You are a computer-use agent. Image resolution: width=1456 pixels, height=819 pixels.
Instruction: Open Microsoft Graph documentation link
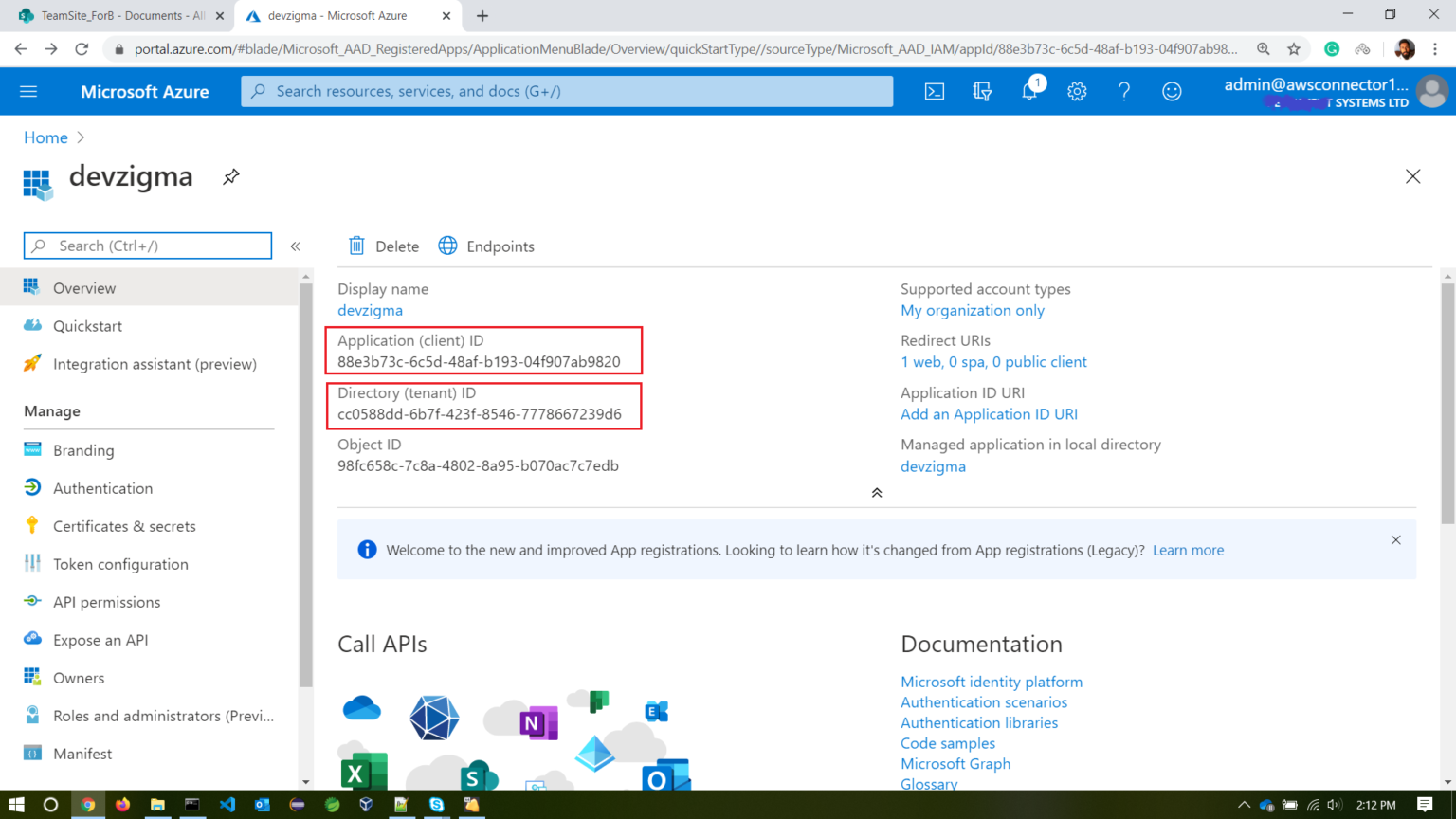[x=955, y=763]
